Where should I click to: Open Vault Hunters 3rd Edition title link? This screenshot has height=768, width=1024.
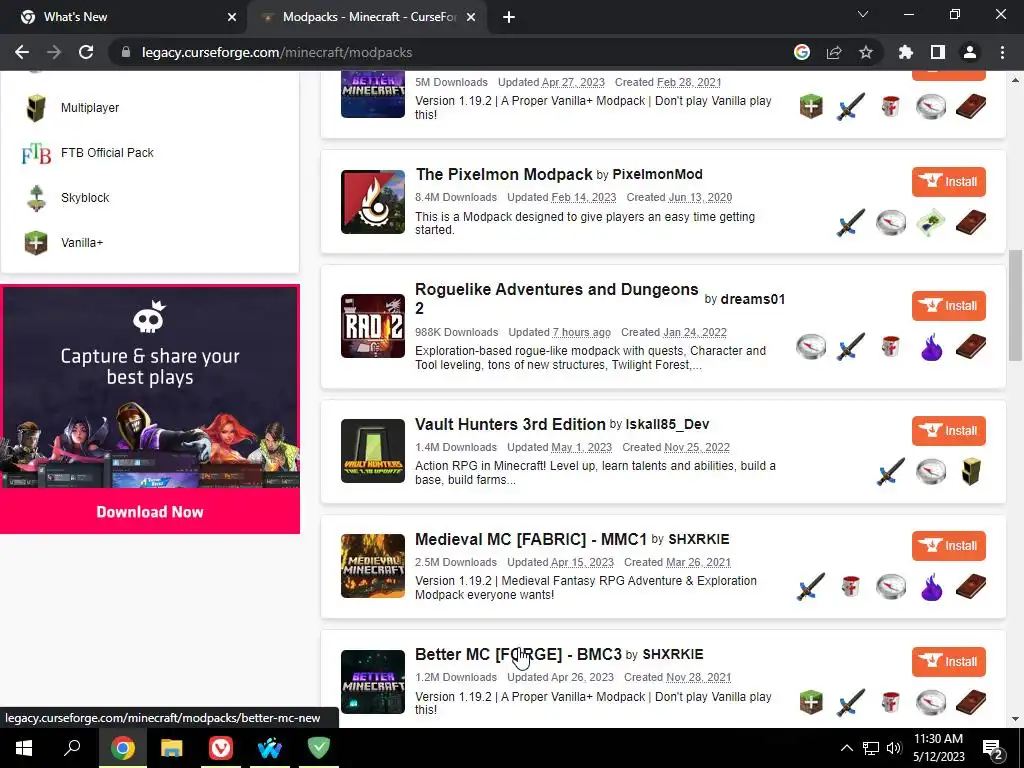510,424
